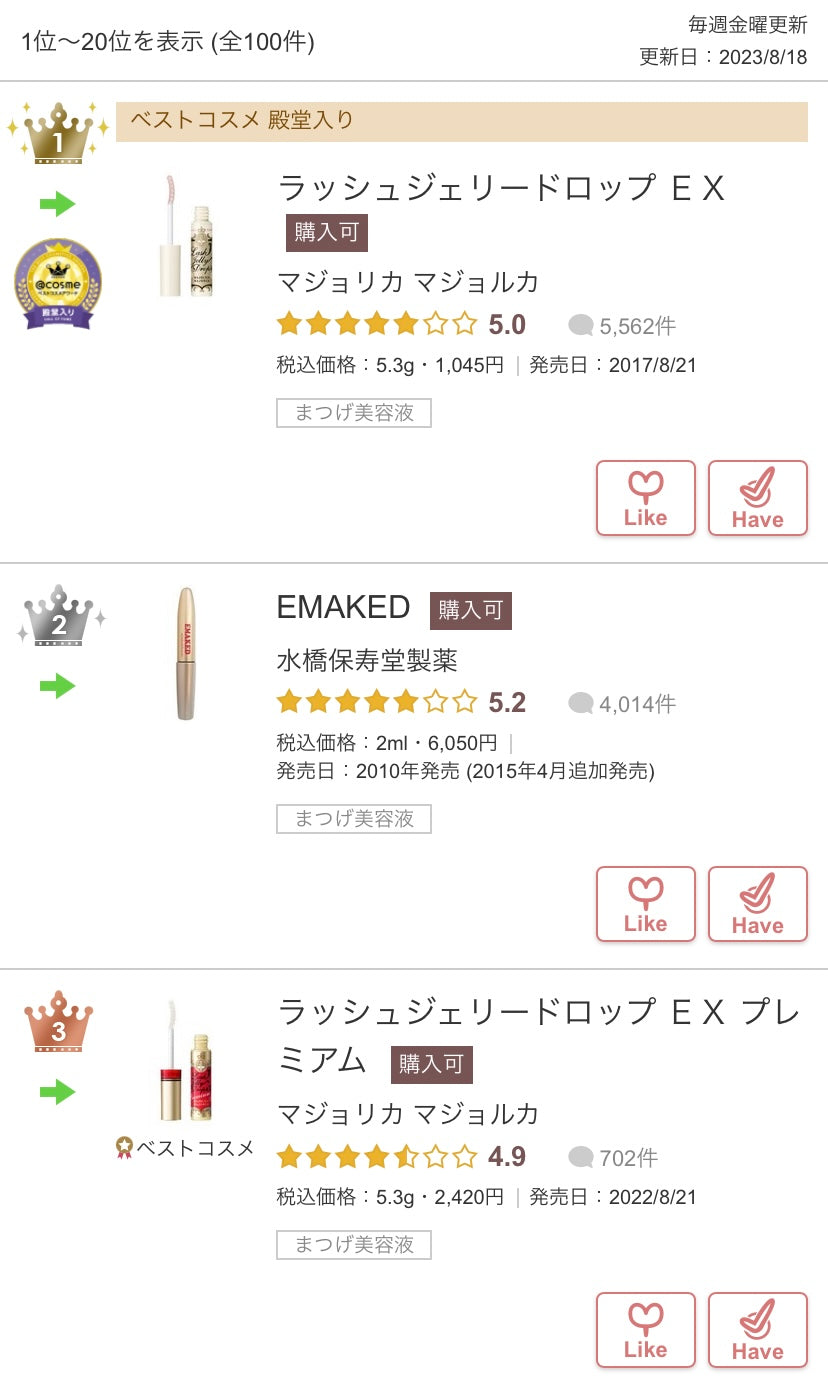Image resolution: width=828 pixels, height=1389 pixels.
Task: Click the bronze number 3 crown icon
Action: pyautogui.click(x=58, y=1023)
